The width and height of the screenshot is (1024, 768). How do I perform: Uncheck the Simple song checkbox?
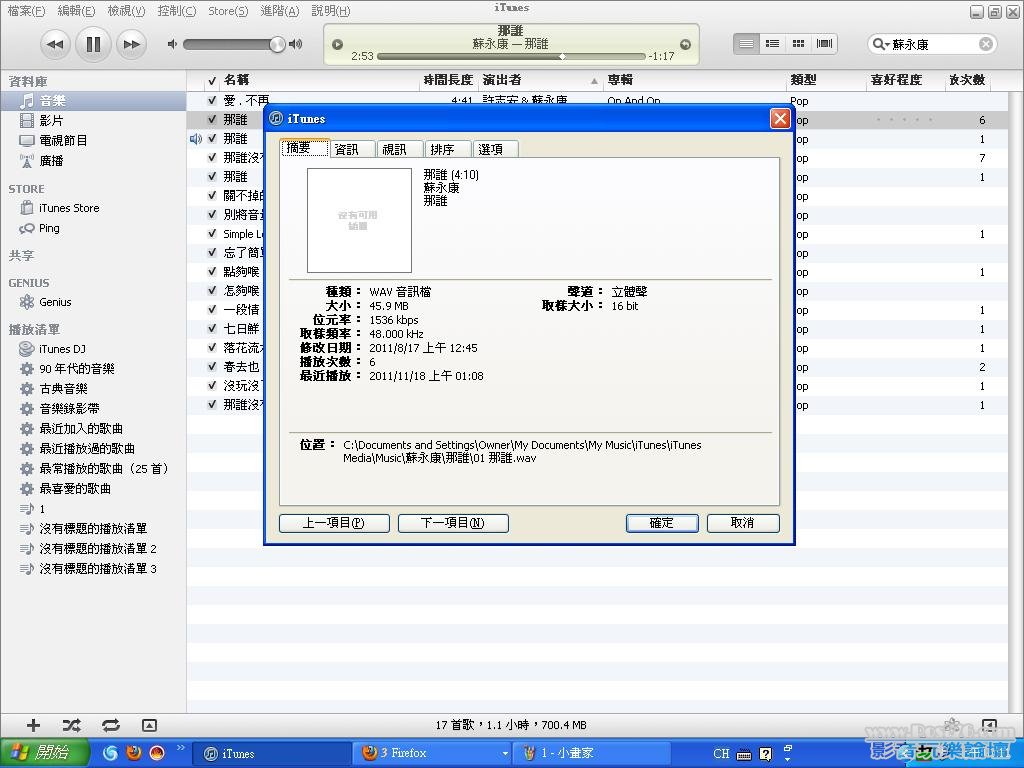[212, 234]
